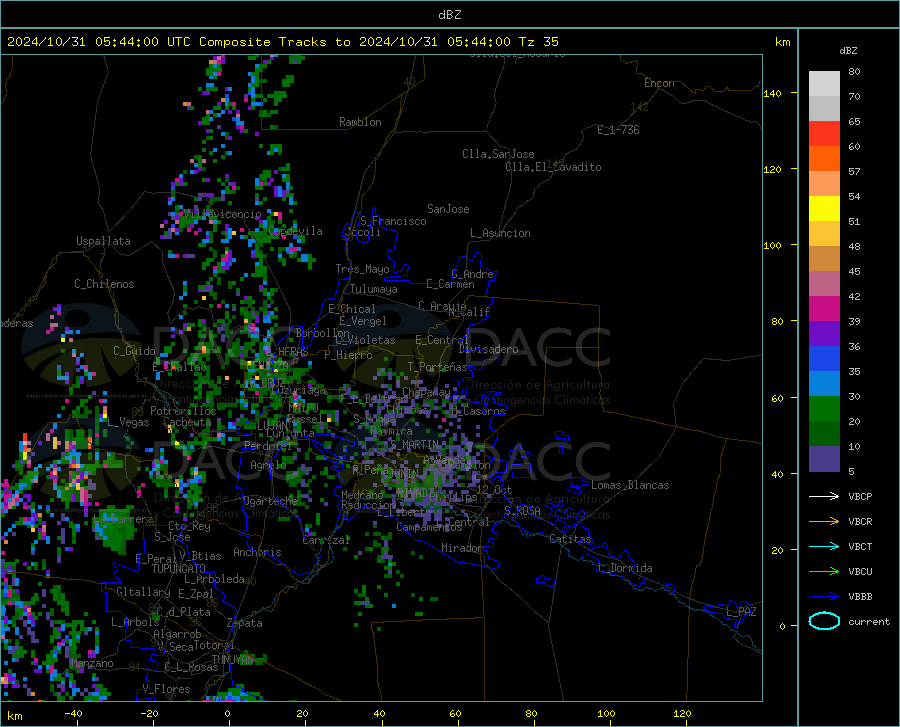Click the Divisadero place label
The width and height of the screenshot is (900, 727).
[488, 349]
